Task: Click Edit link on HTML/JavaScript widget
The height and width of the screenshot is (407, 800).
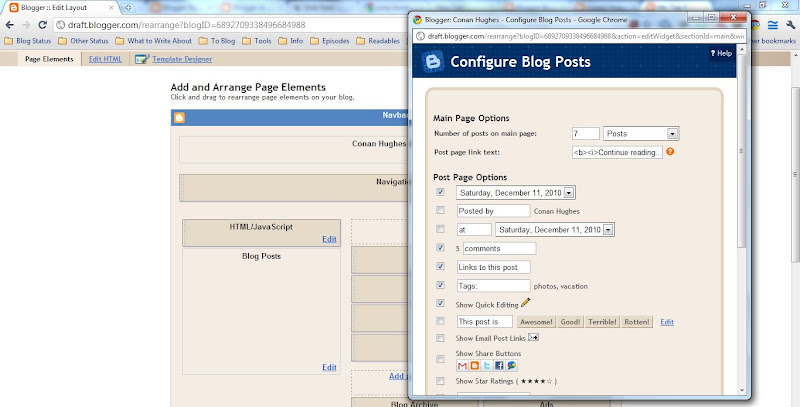Action: [329, 239]
